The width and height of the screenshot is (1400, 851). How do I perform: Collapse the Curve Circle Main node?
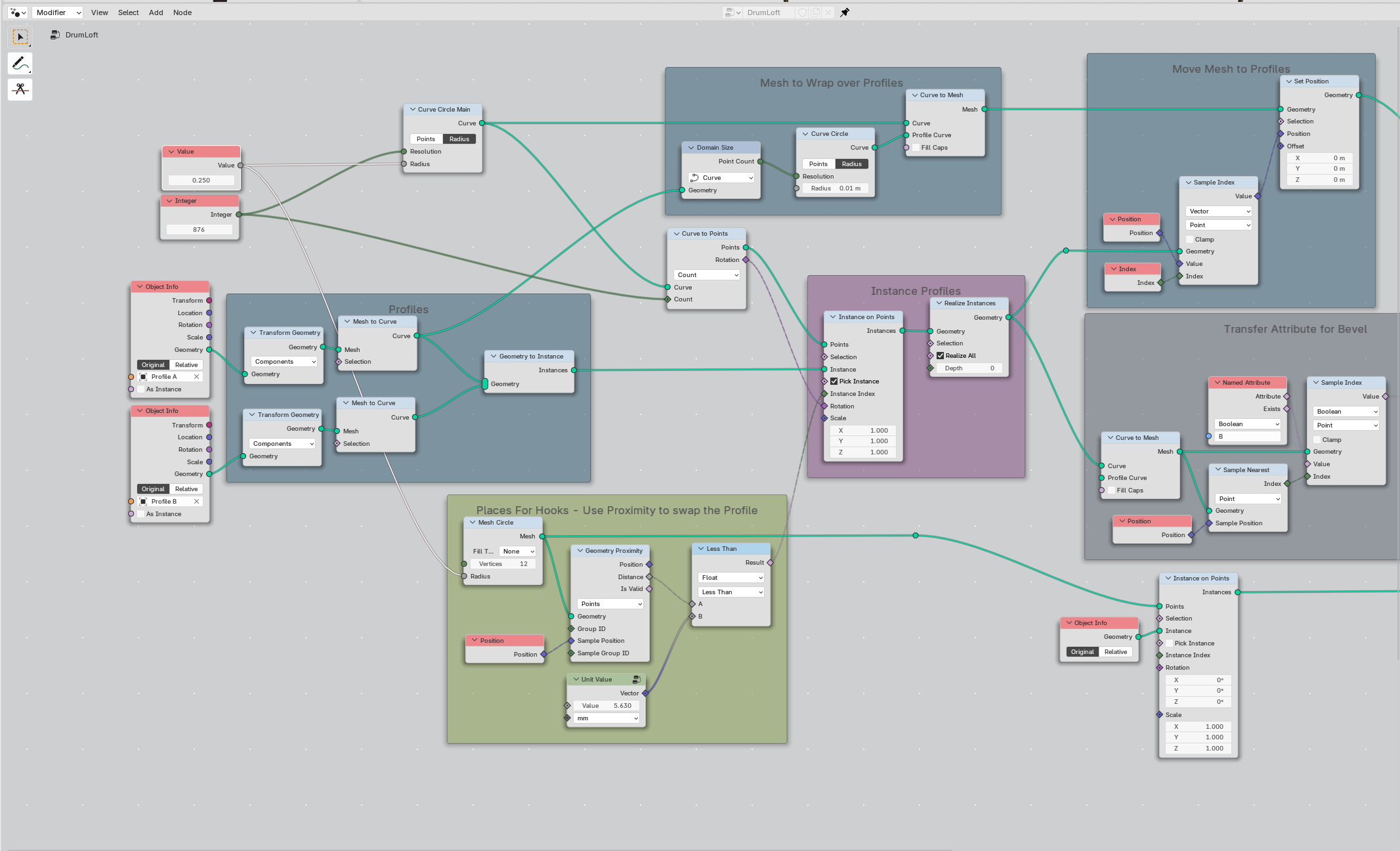(x=412, y=110)
